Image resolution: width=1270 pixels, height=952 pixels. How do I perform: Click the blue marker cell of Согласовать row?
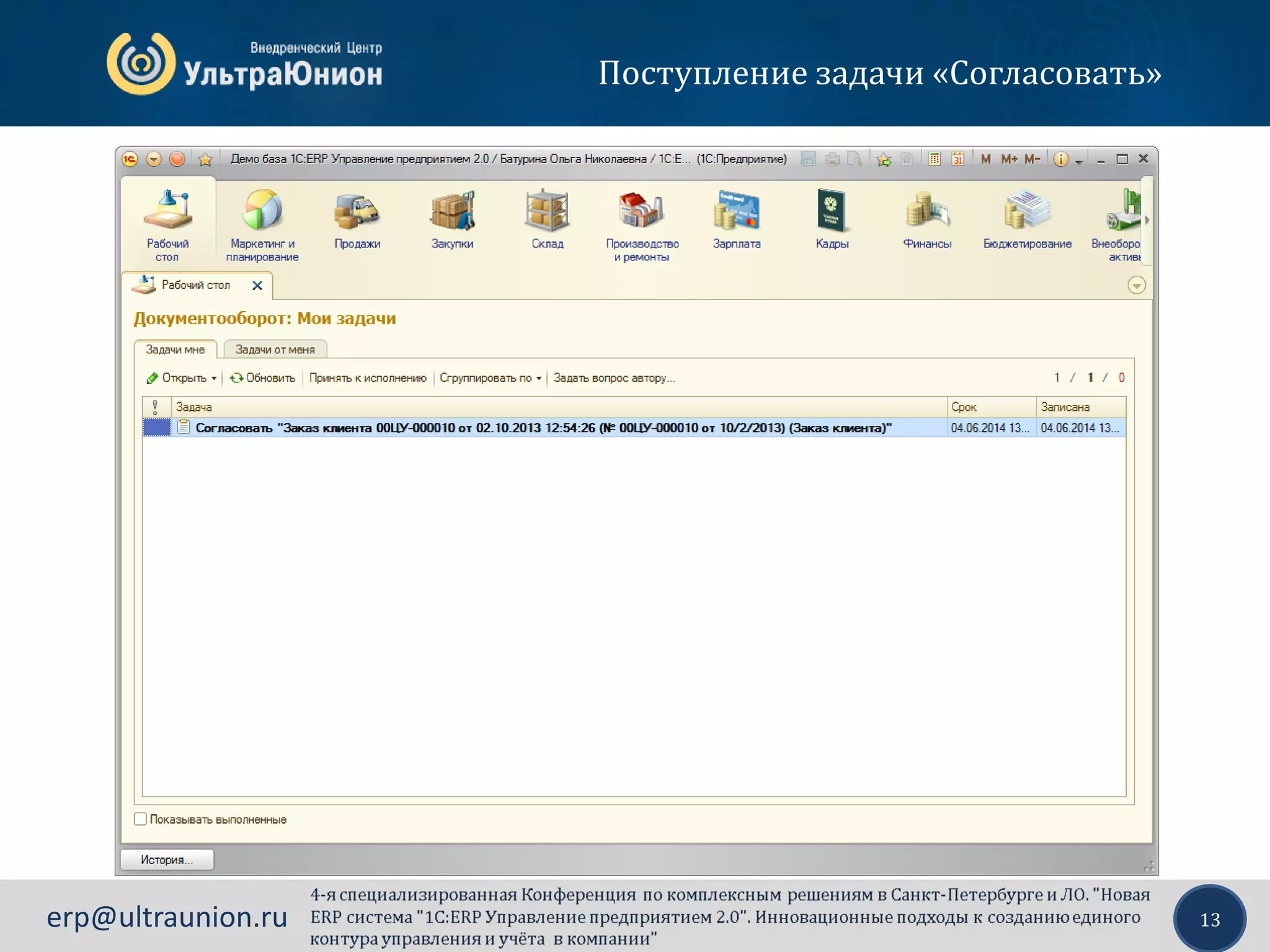point(157,428)
